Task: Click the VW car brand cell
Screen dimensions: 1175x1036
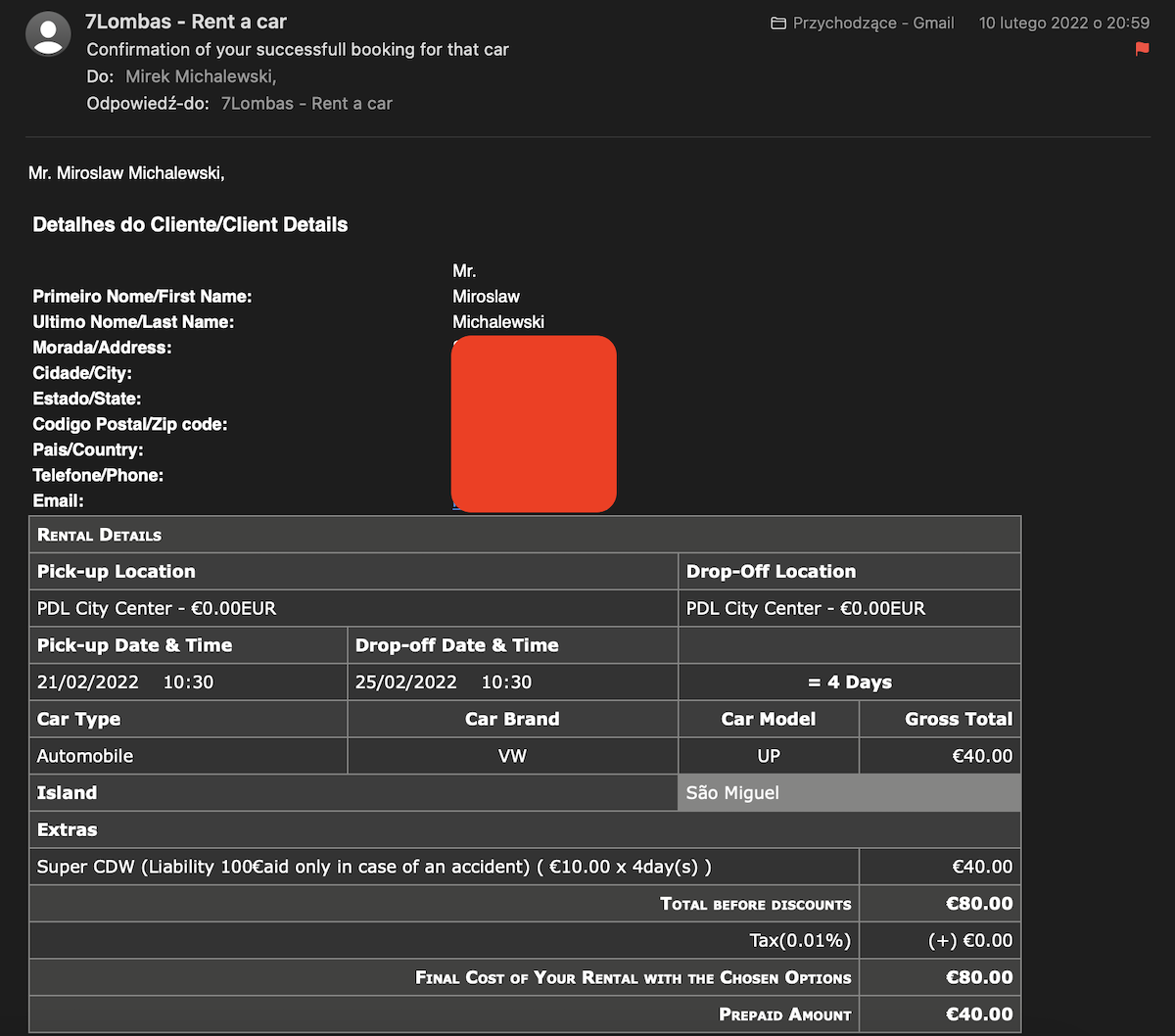Action: [512, 756]
